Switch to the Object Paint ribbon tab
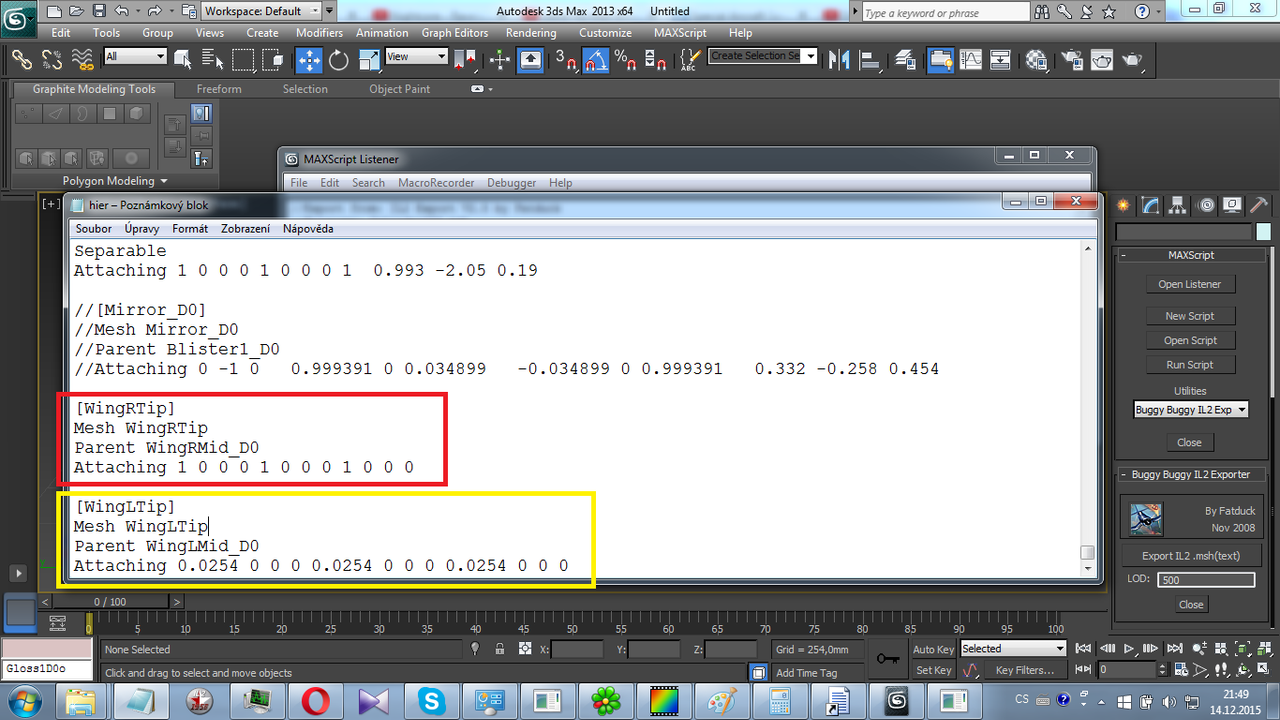This screenshot has width=1280, height=720. click(399, 89)
